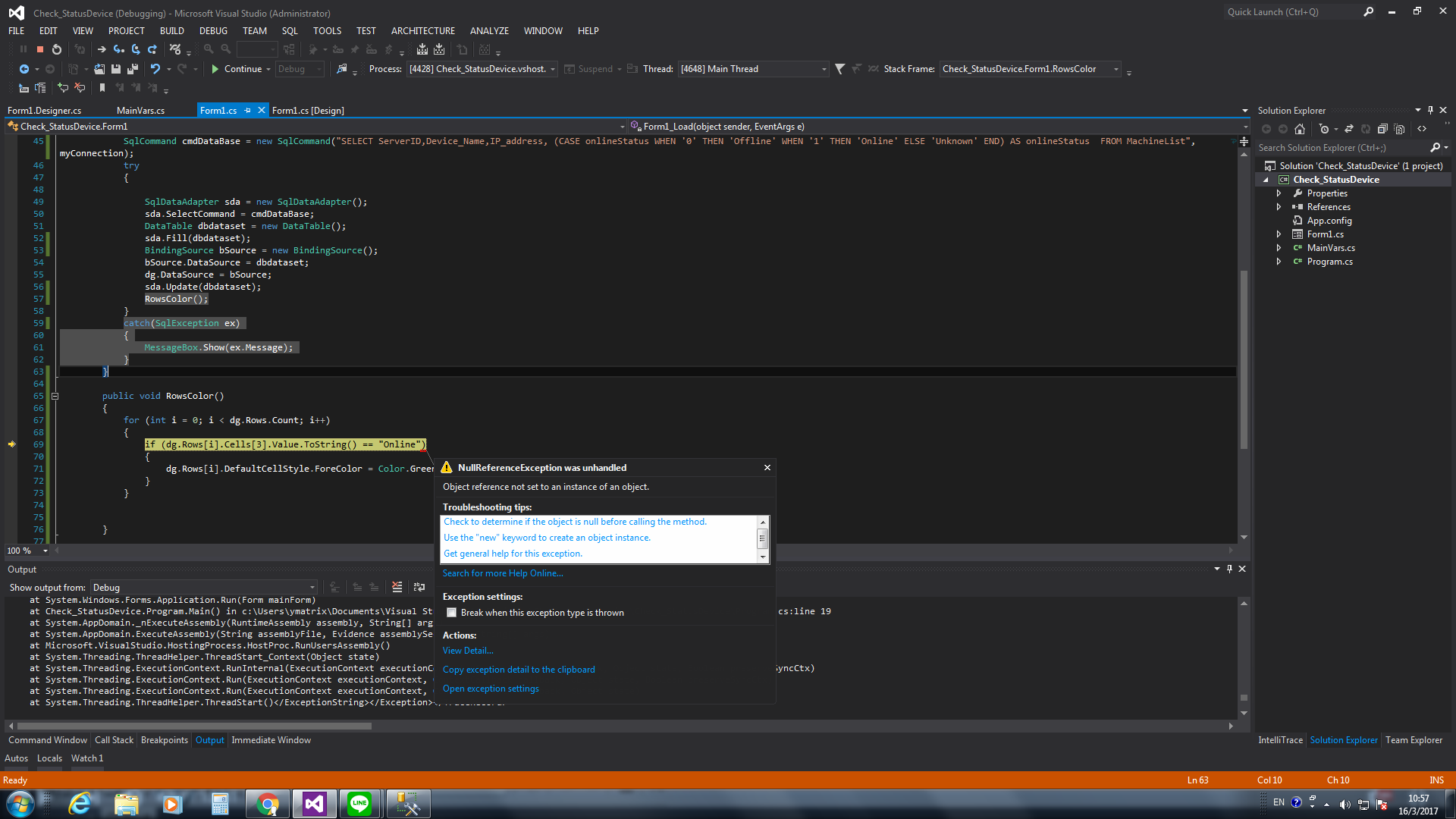Click the Navigate Backward icon
The width and height of the screenshot is (1456, 819).
(24, 69)
